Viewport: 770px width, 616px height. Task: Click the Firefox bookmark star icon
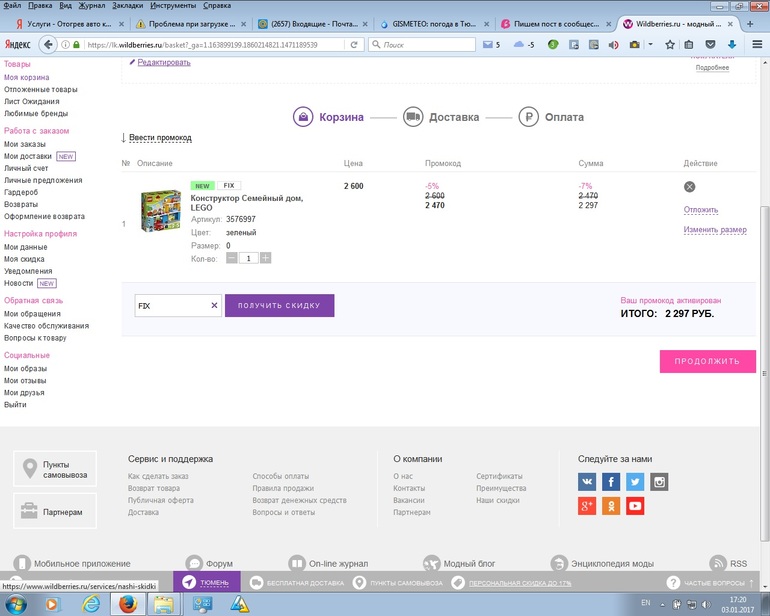tap(670, 44)
